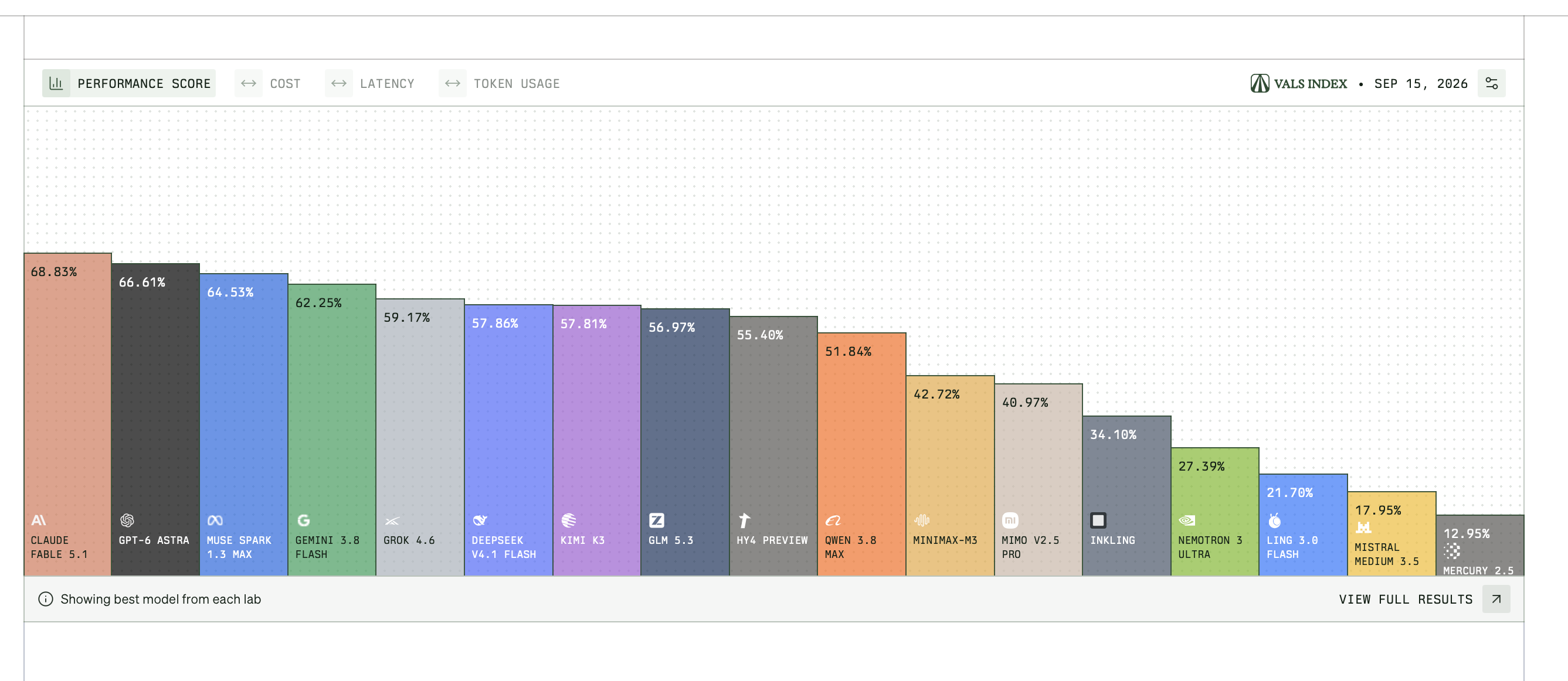Screen dimensions: 1568x681
Task: Click the OpenAI logo on GPT-6 Astra bar
Action: click(x=127, y=520)
